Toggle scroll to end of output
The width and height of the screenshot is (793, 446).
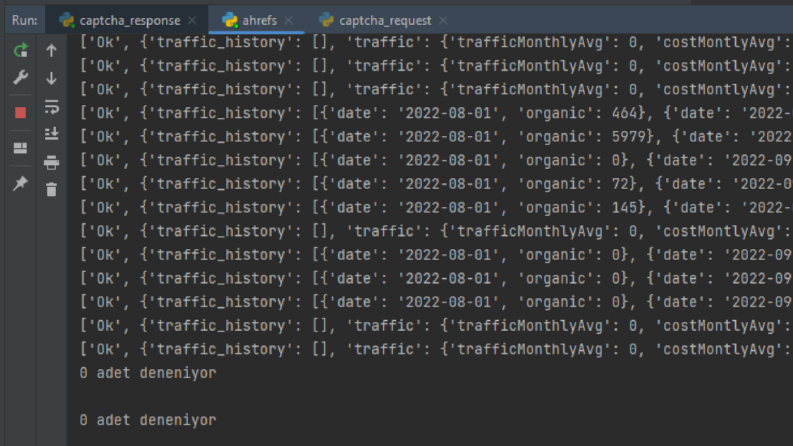(x=51, y=134)
